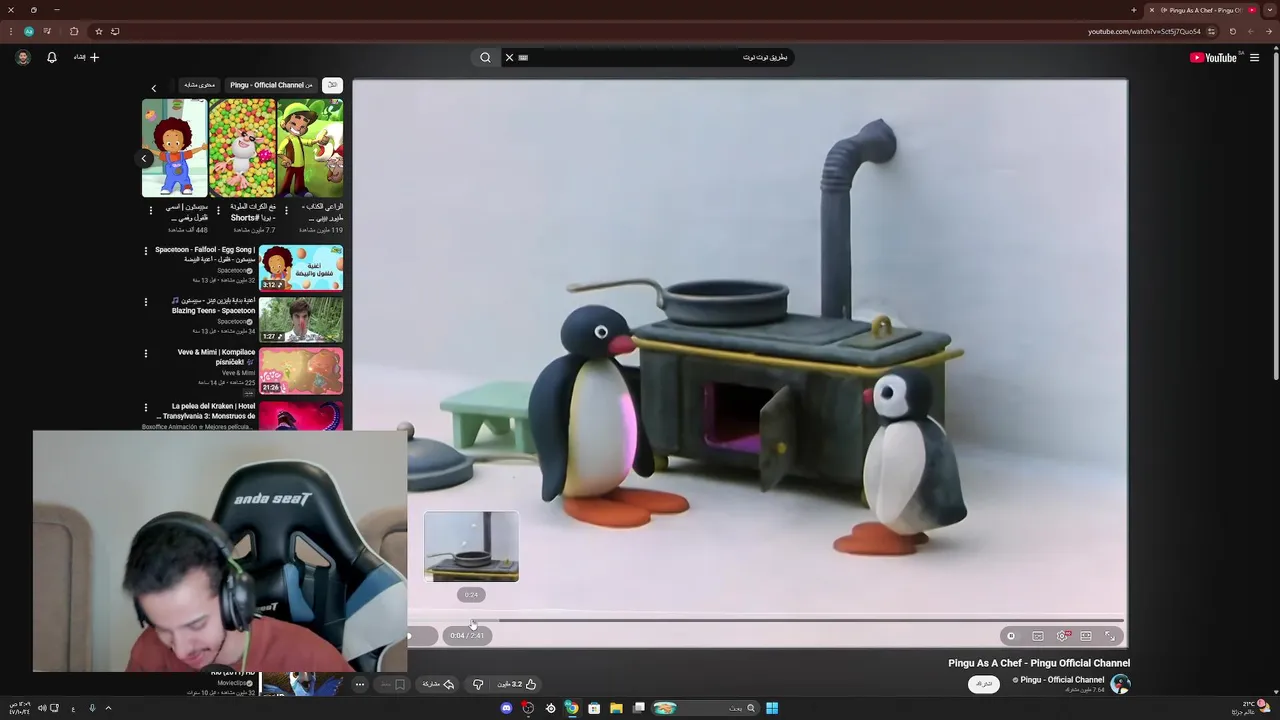This screenshot has height=720, width=1280.
Task: Like the video with thumbs up
Action: [518, 684]
